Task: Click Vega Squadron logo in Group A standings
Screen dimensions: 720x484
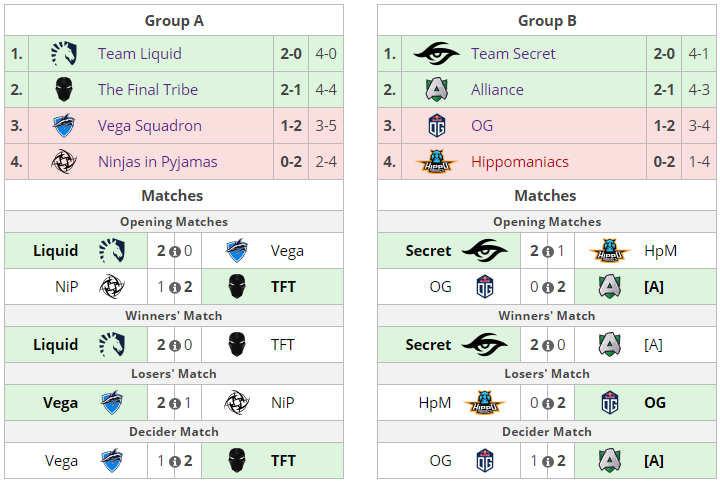Action: (65, 126)
